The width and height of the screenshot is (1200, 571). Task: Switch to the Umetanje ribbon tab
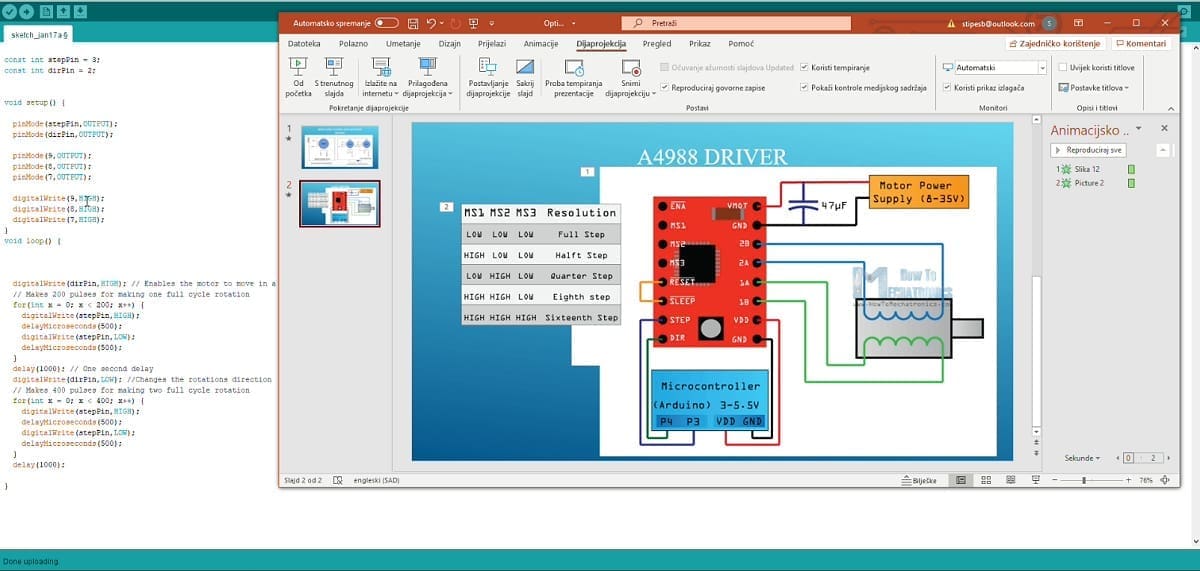click(403, 44)
